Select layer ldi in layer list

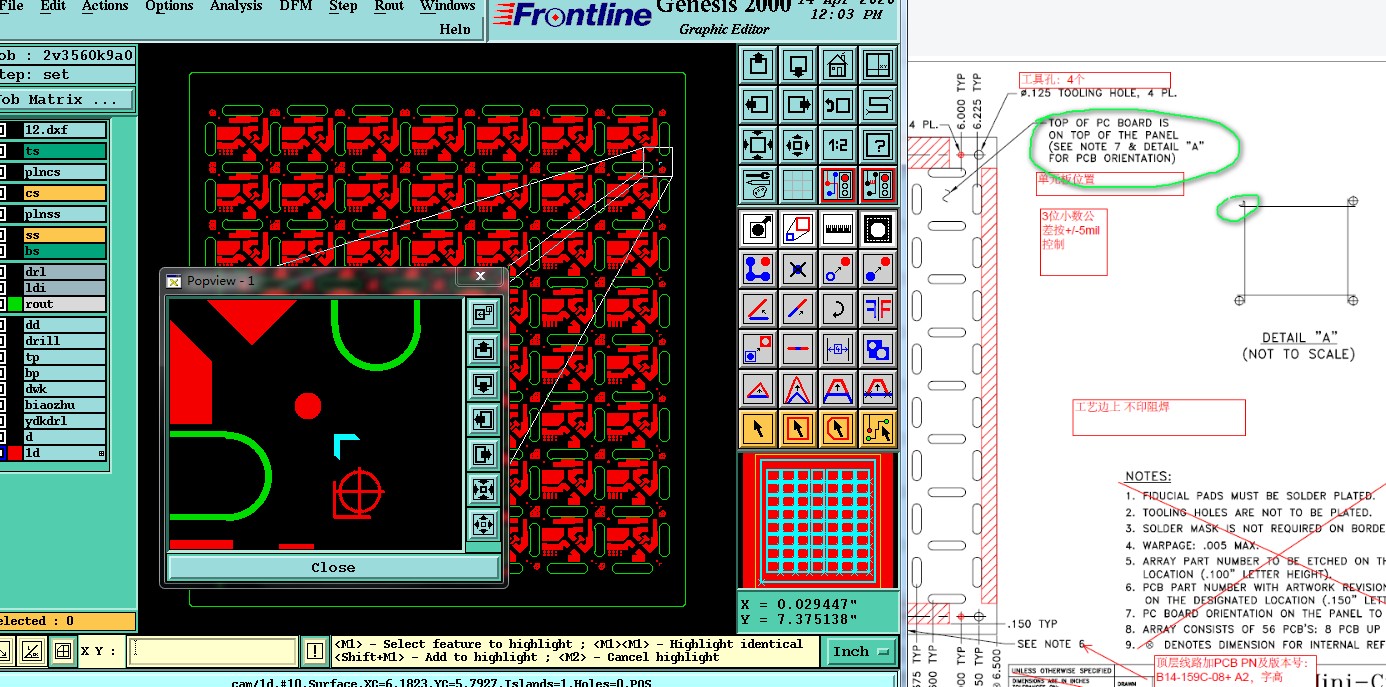click(x=65, y=288)
